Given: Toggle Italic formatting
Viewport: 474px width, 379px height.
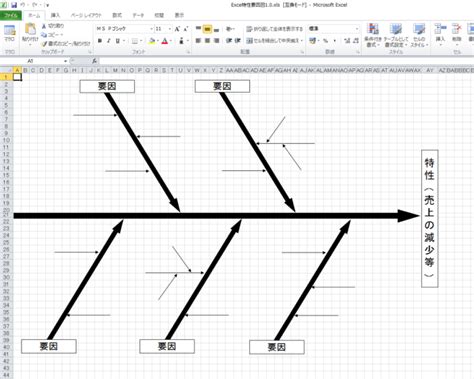Looking at the screenshot, I should [x=109, y=41].
